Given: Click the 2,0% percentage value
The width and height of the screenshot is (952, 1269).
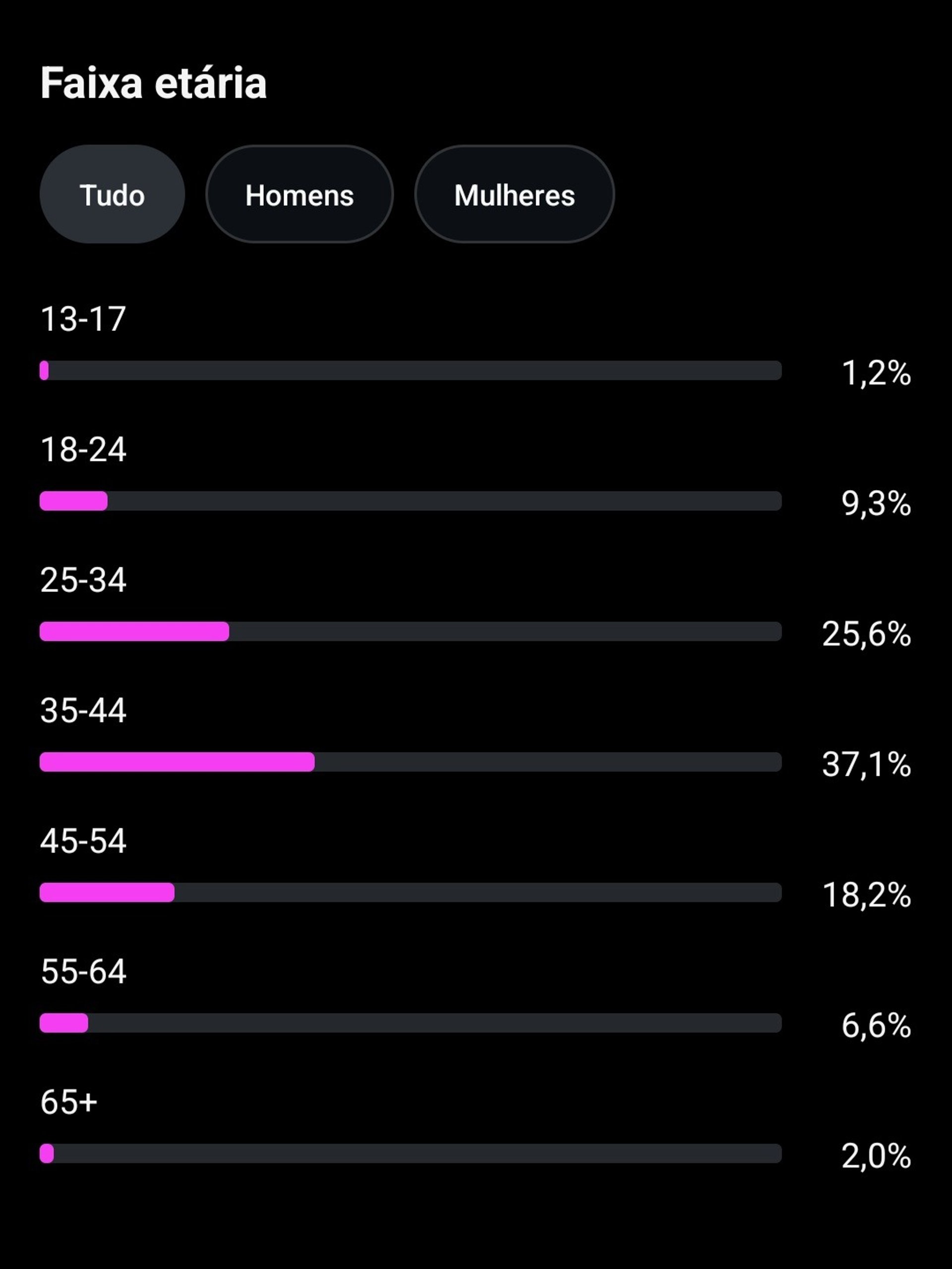Looking at the screenshot, I should tap(876, 1156).
